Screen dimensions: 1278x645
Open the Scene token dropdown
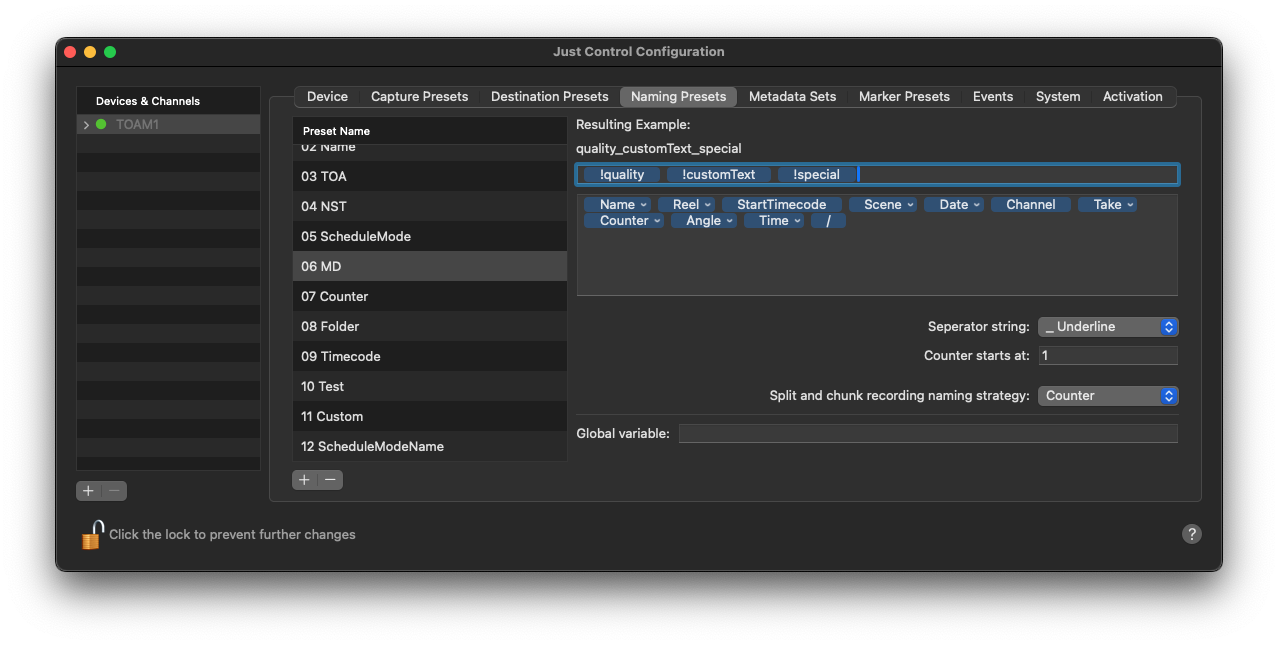pos(883,205)
